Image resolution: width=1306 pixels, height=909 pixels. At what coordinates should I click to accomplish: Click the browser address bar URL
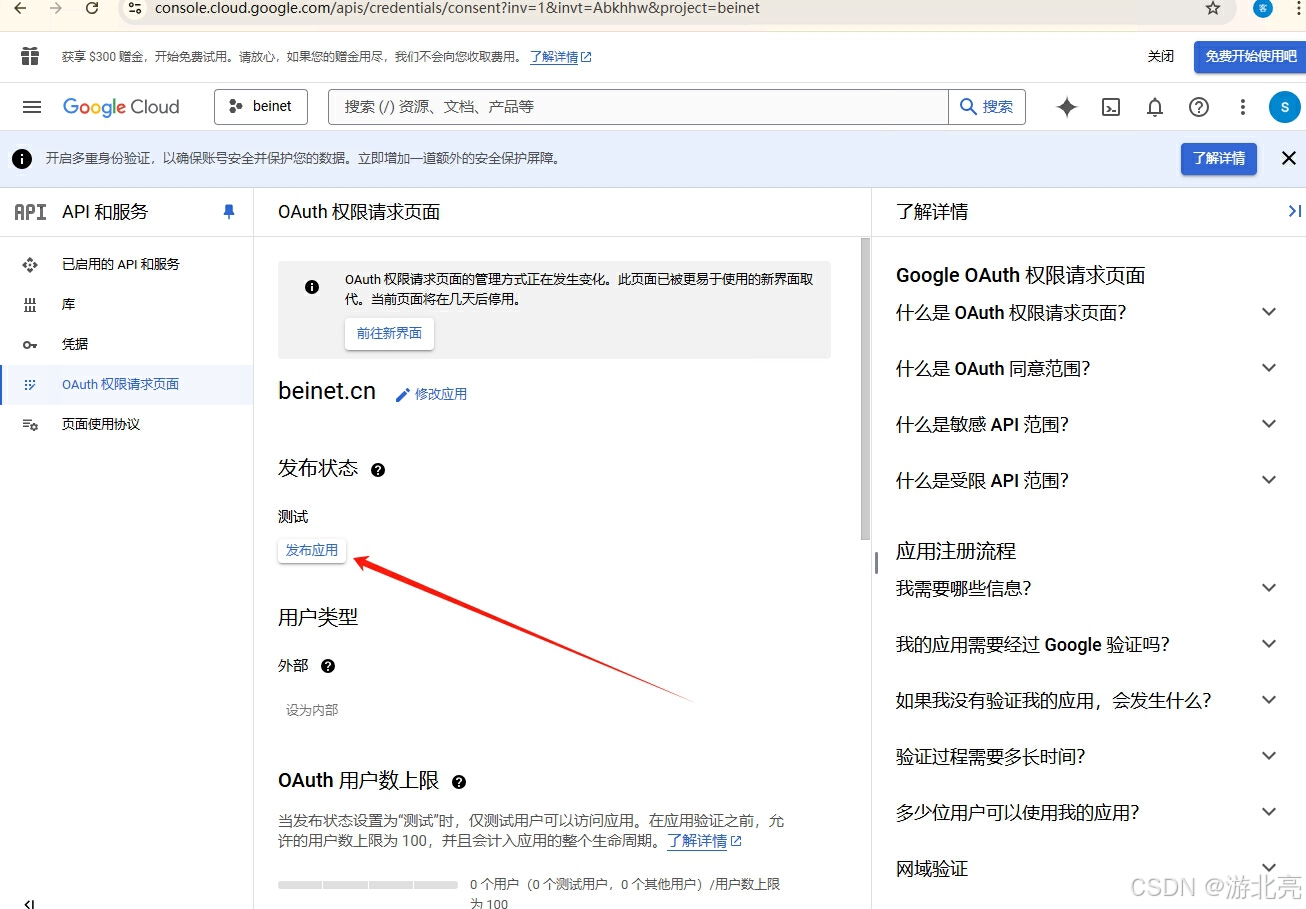(457, 8)
